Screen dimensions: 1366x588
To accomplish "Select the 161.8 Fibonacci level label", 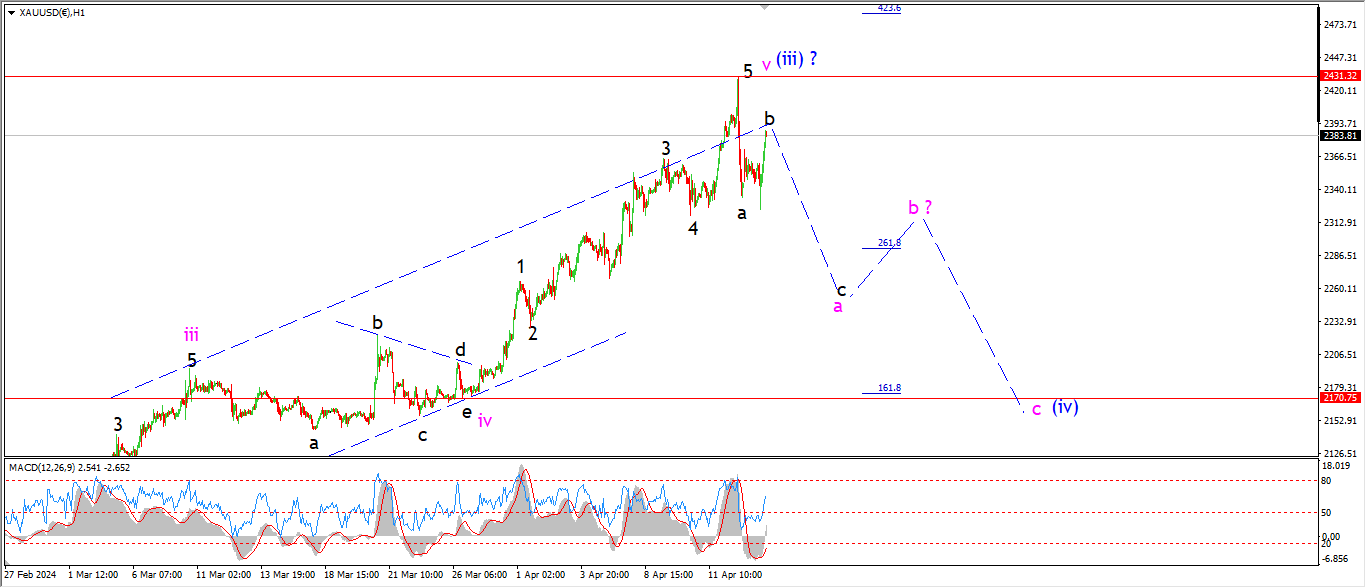I will (x=889, y=388).
